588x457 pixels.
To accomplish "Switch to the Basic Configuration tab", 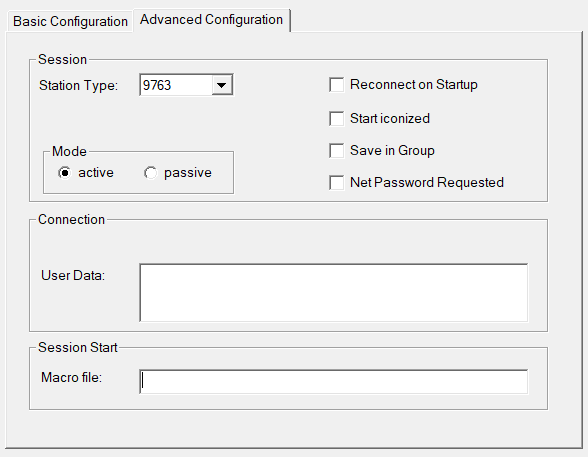I will (70, 21).
